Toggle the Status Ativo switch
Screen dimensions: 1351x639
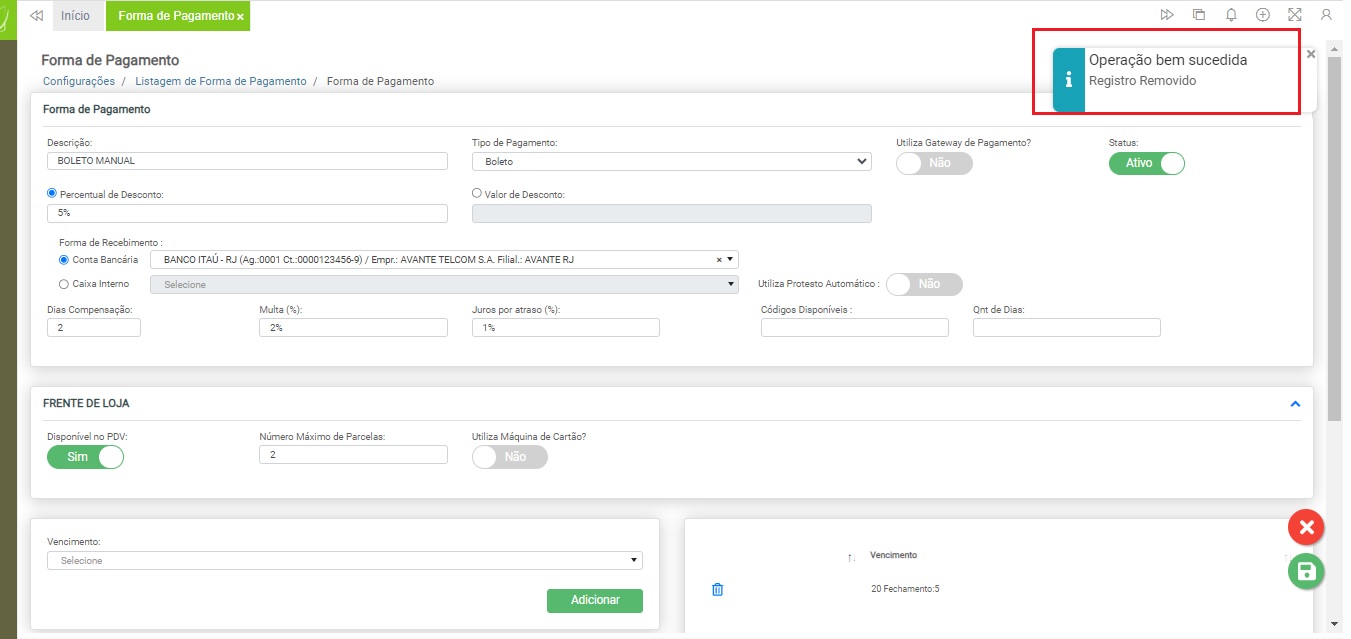click(x=1146, y=163)
